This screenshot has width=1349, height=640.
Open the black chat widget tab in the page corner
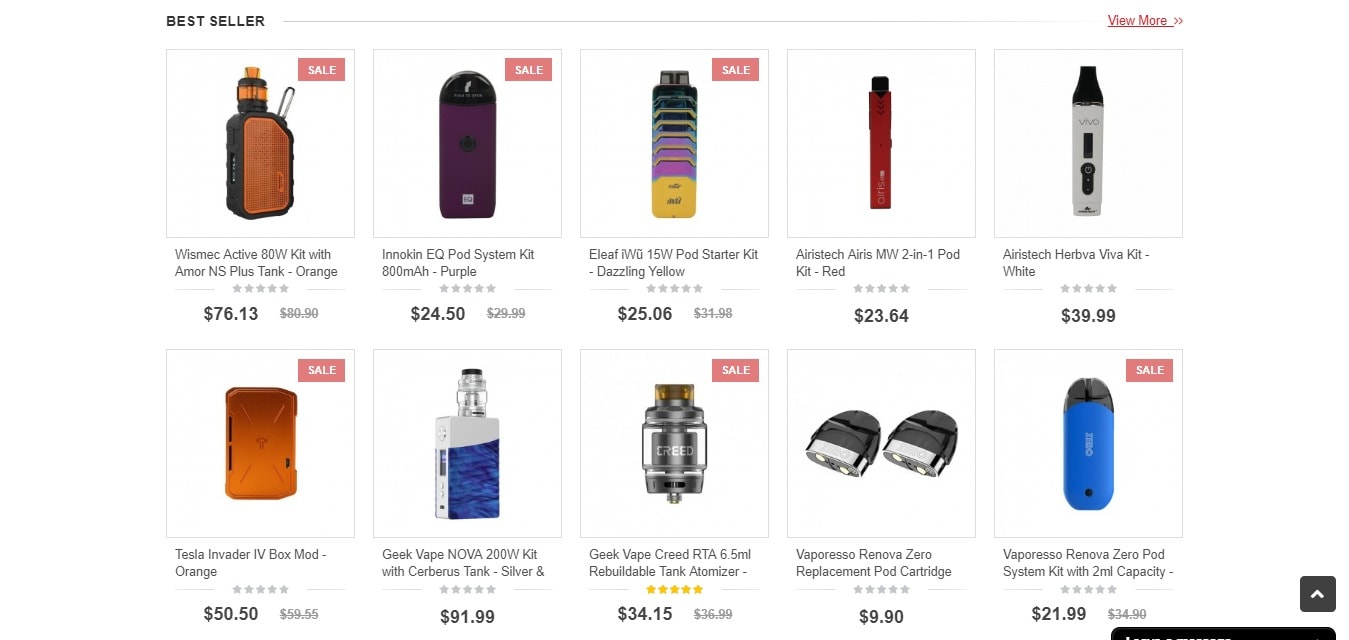click(1223, 634)
